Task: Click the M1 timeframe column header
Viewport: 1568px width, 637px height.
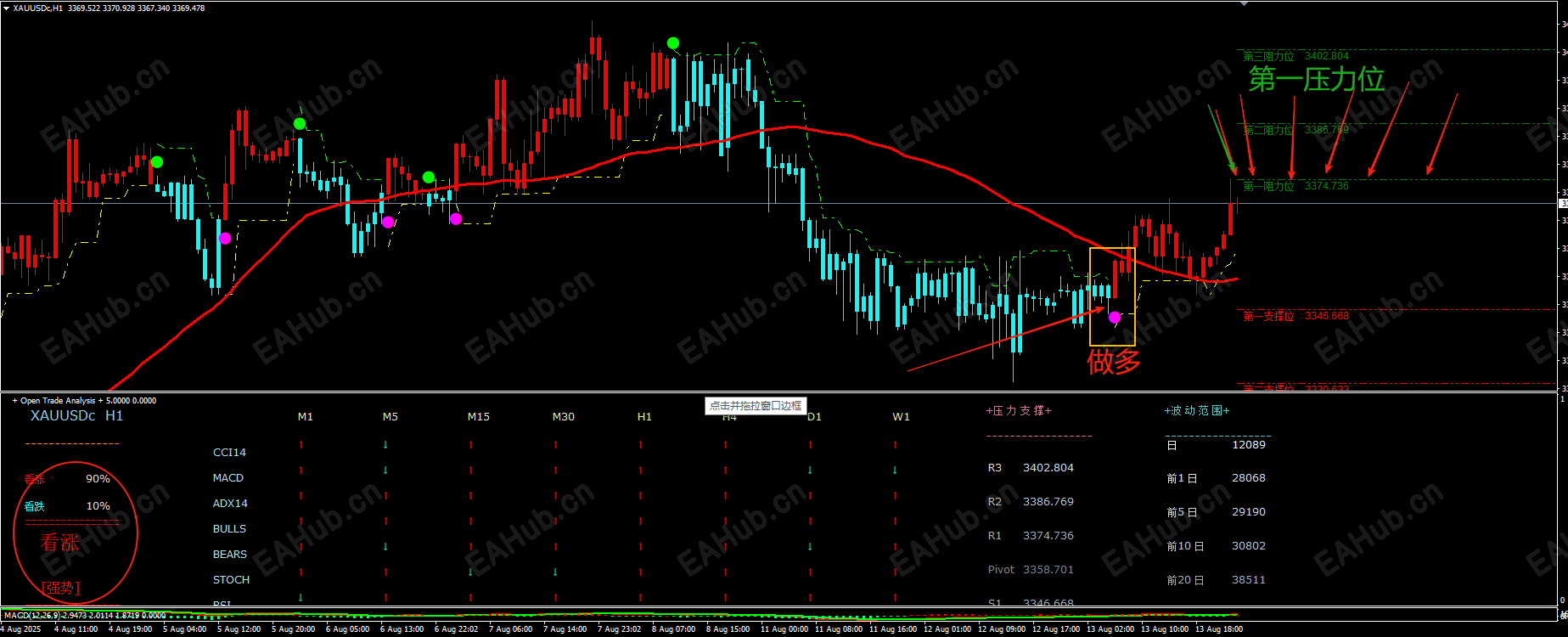Action: [306, 417]
